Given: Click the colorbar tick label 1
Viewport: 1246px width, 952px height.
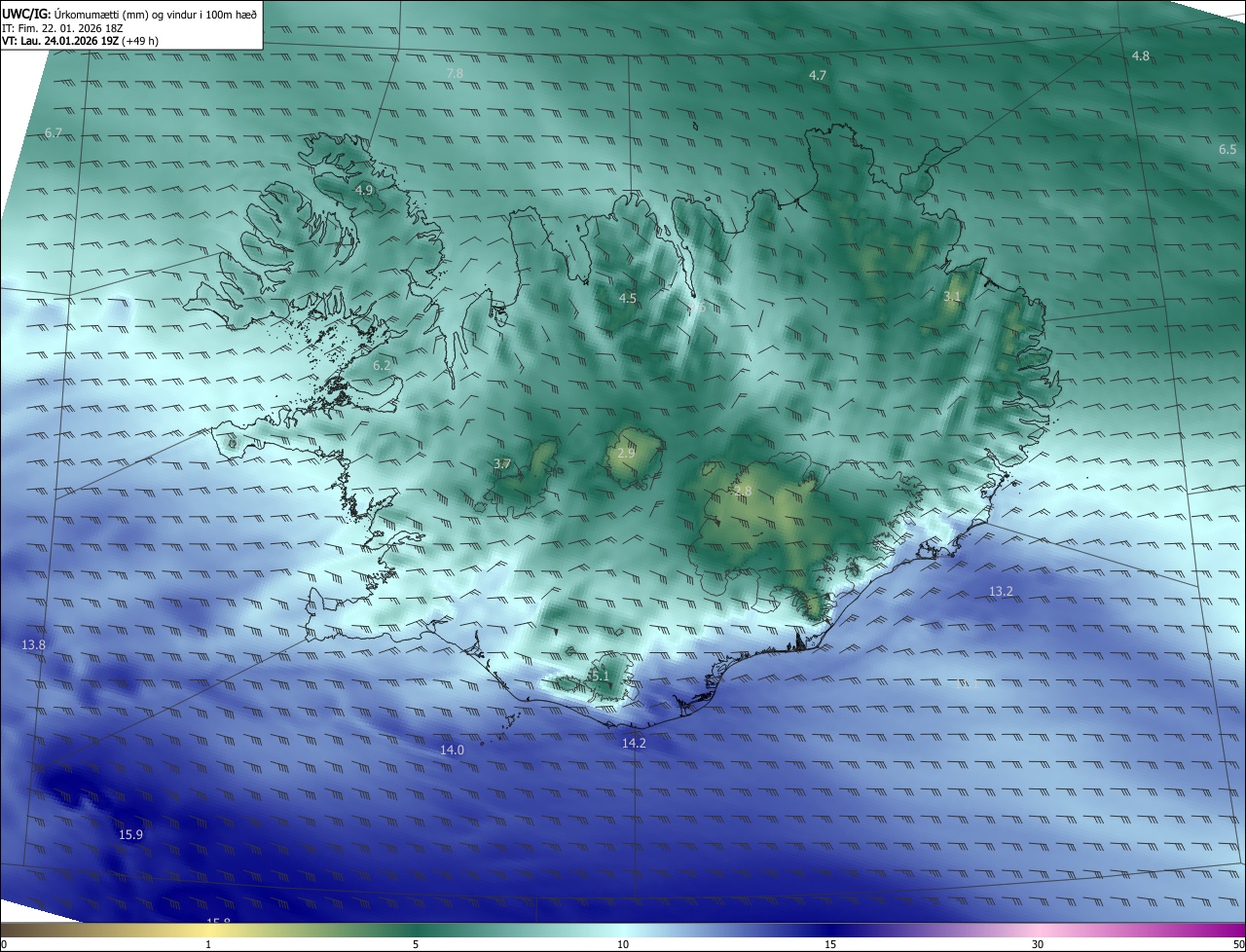Looking at the screenshot, I should click(x=208, y=944).
